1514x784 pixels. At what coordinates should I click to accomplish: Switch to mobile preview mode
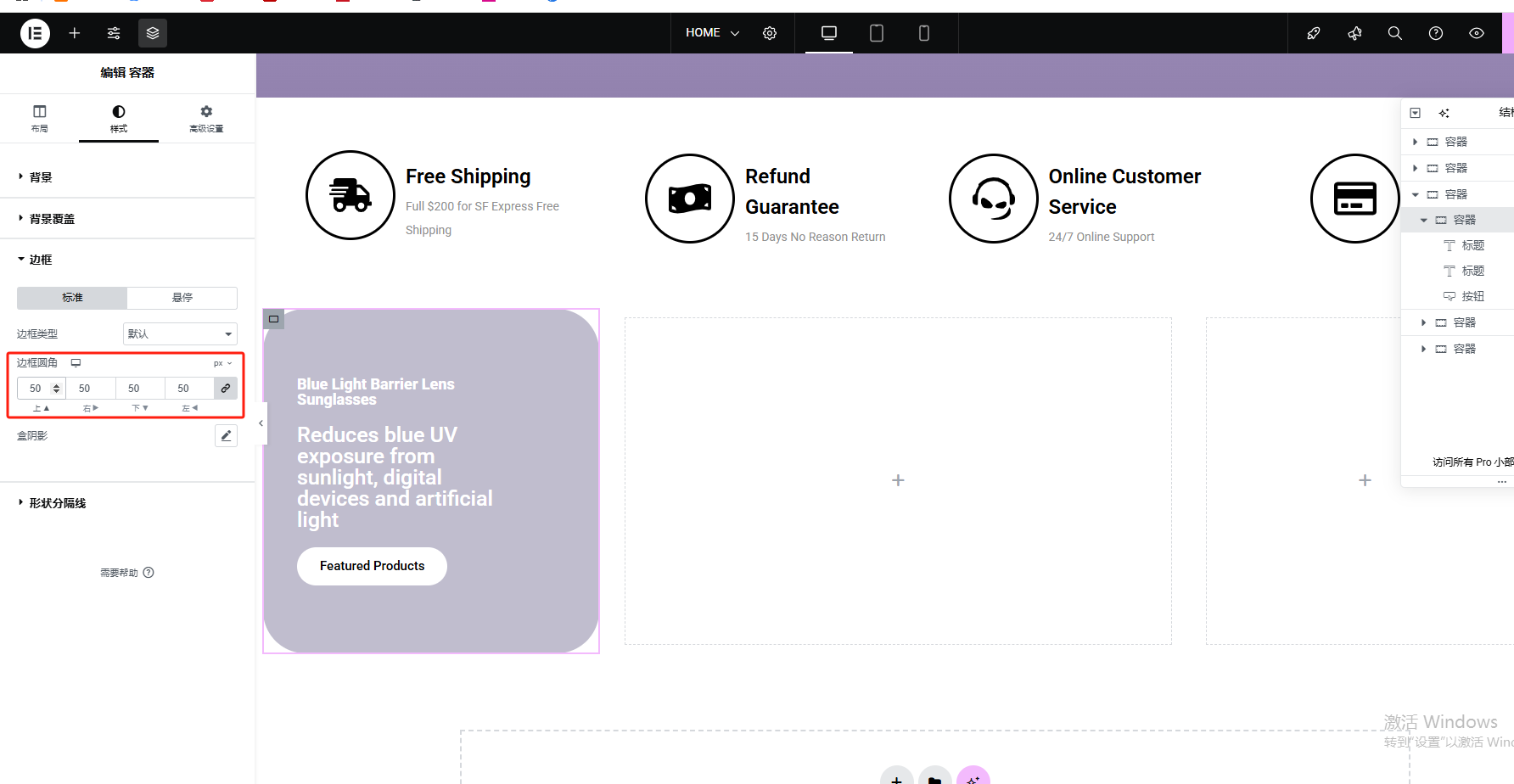tap(924, 33)
